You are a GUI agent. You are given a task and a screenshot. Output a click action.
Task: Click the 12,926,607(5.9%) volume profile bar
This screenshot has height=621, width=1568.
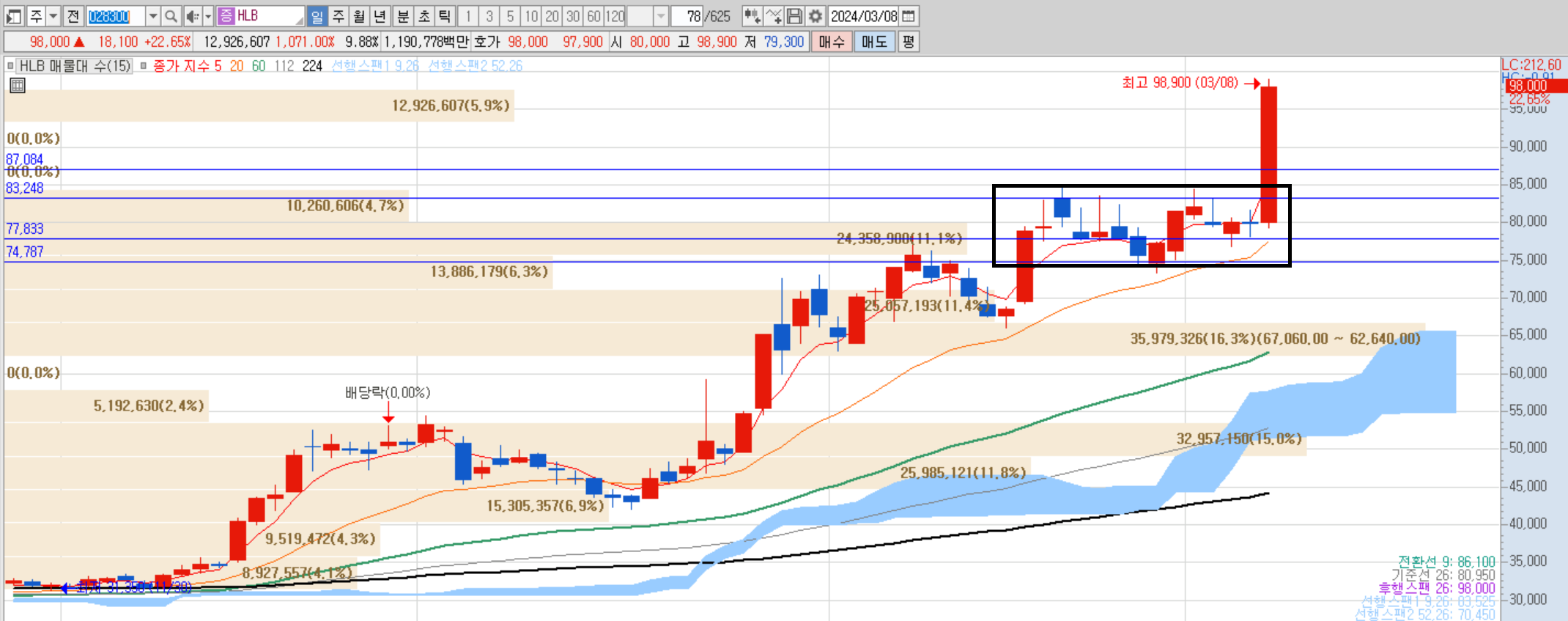pyautogui.click(x=259, y=106)
